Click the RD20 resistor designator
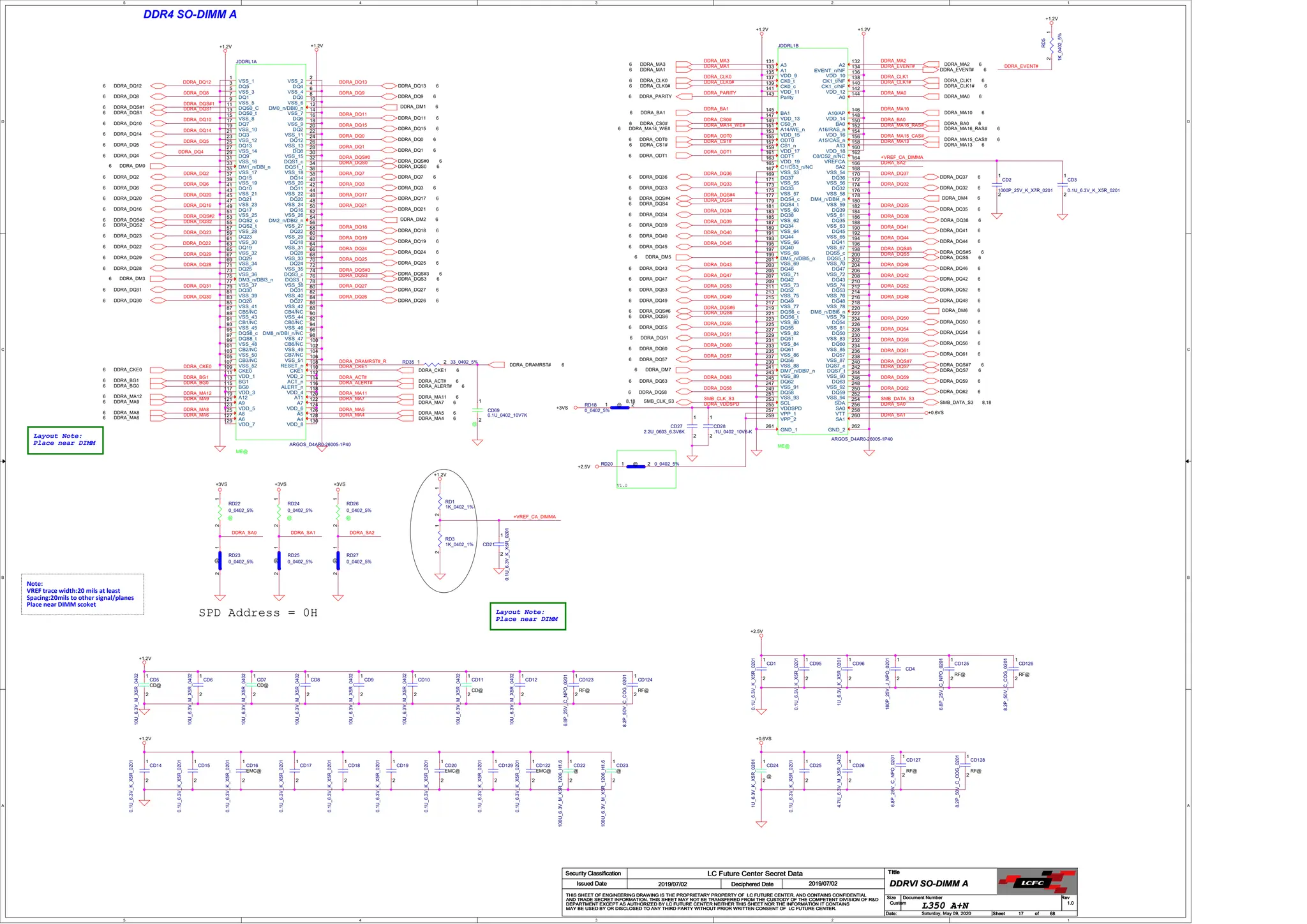The width and height of the screenshot is (1307, 924). [606, 464]
